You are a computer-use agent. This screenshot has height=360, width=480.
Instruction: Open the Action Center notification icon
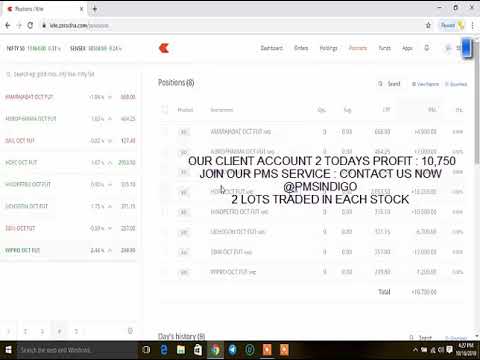tap(449, 350)
